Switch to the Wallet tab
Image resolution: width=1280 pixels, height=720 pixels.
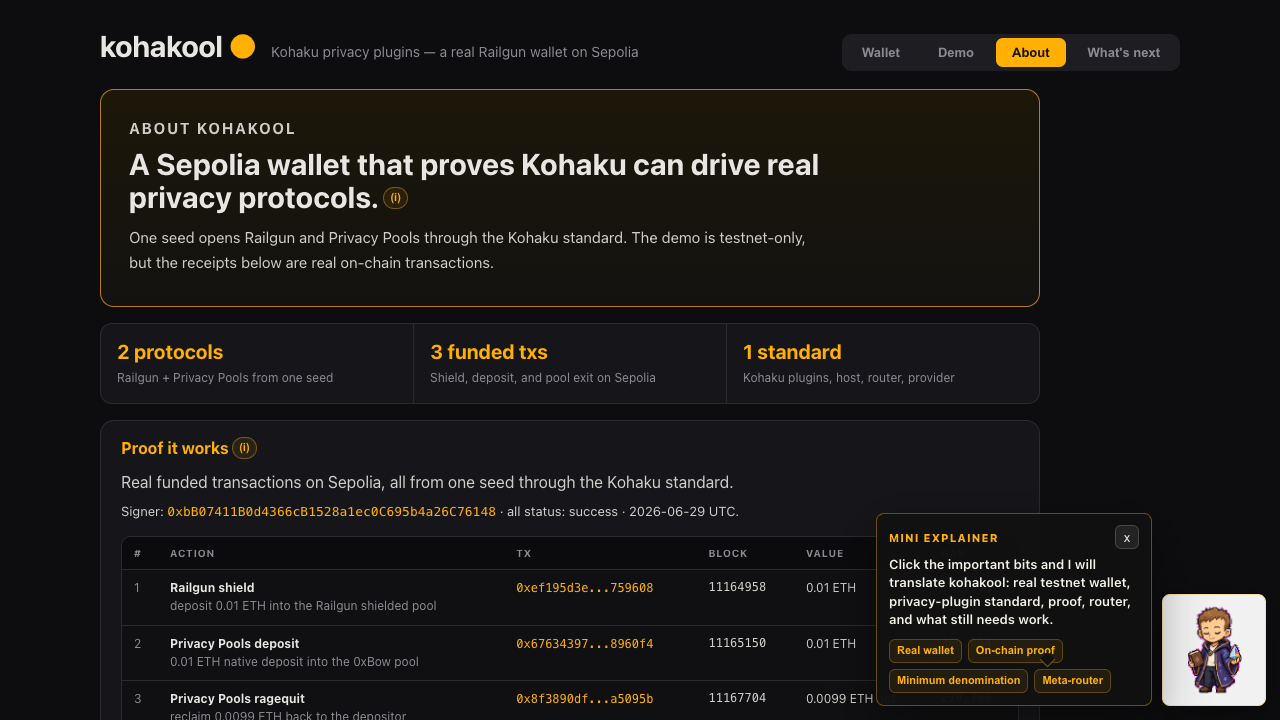[x=881, y=53]
